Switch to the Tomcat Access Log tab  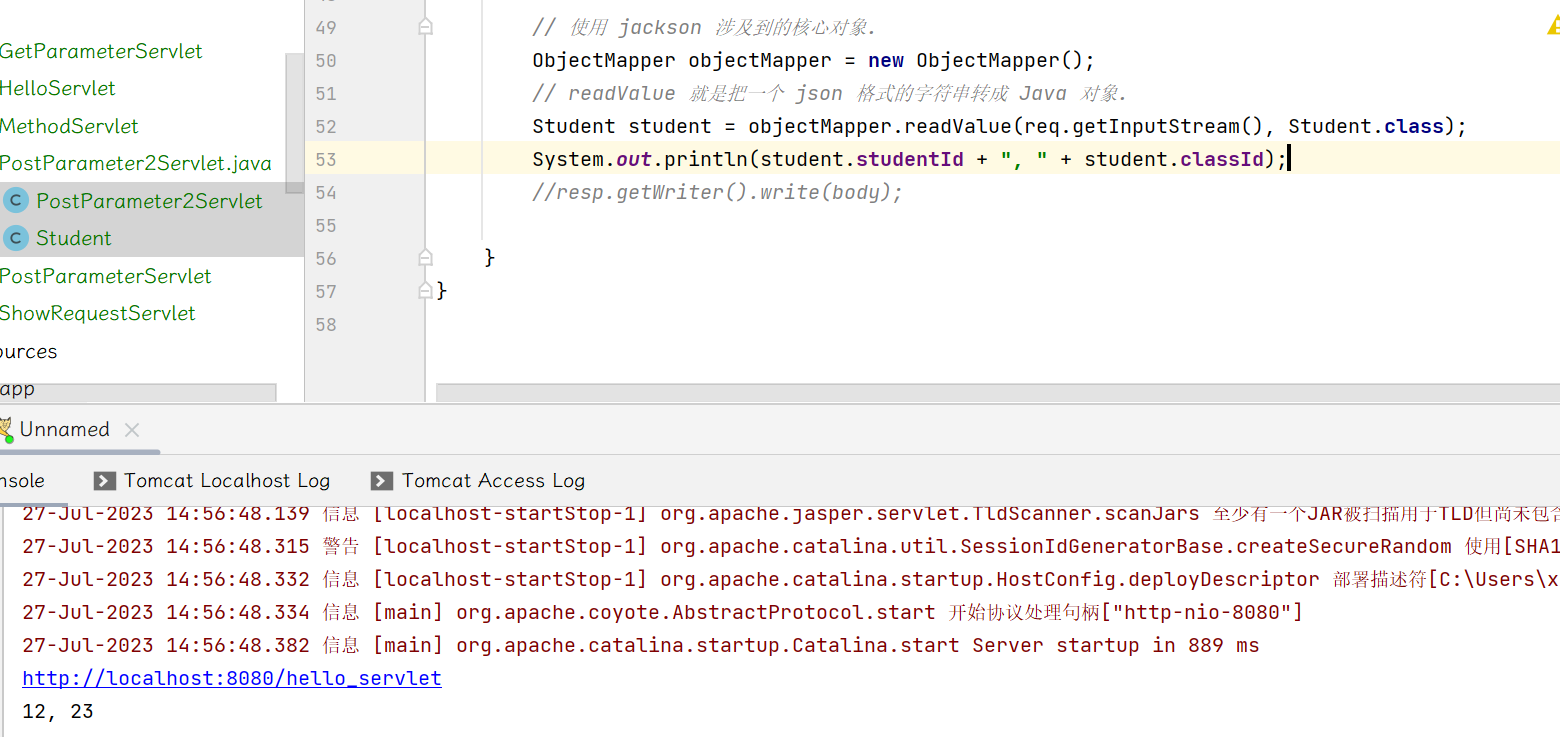coord(478,481)
